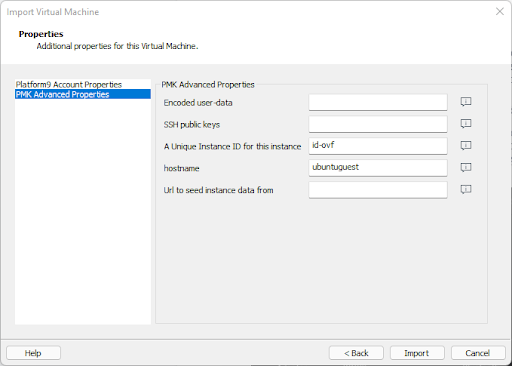Click the Import Virtual Machine title bar text
The width and height of the screenshot is (512, 366).
click(53, 12)
